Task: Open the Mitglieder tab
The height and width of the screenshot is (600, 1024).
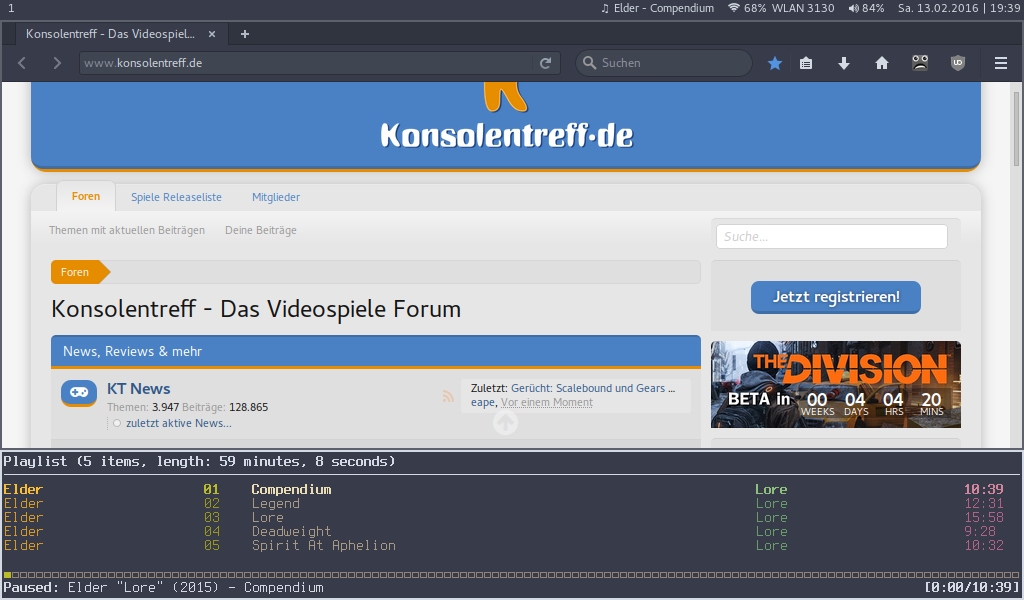Action: (276, 197)
